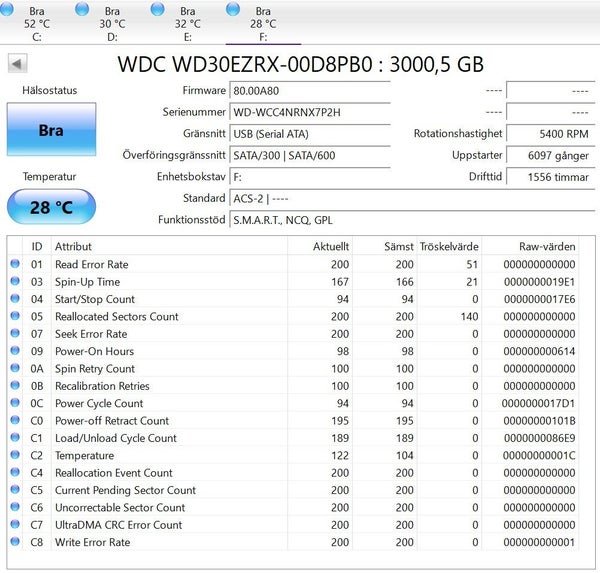The width and height of the screenshot is (600, 573).
Task: Click raw value 000000000001 for Write Error Rate
Action: [x=539, y=542]
